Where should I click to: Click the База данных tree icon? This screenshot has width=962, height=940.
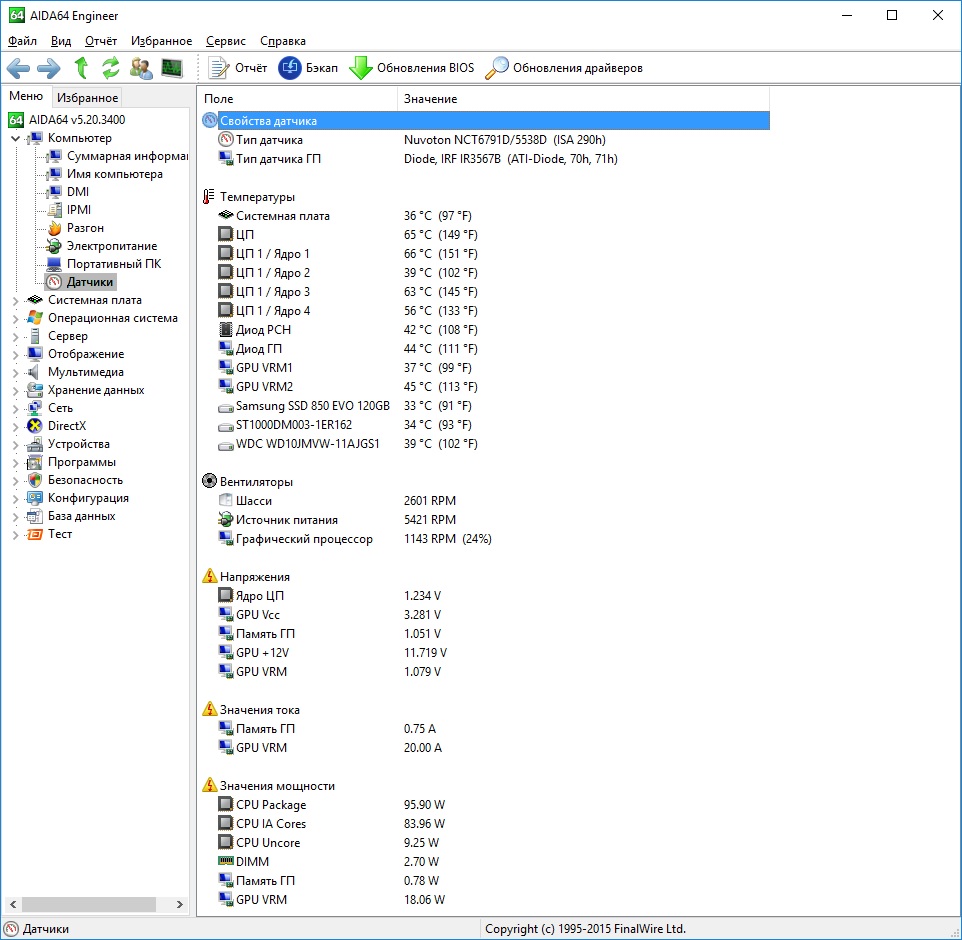pyautogui.click(x=35, y=516)
